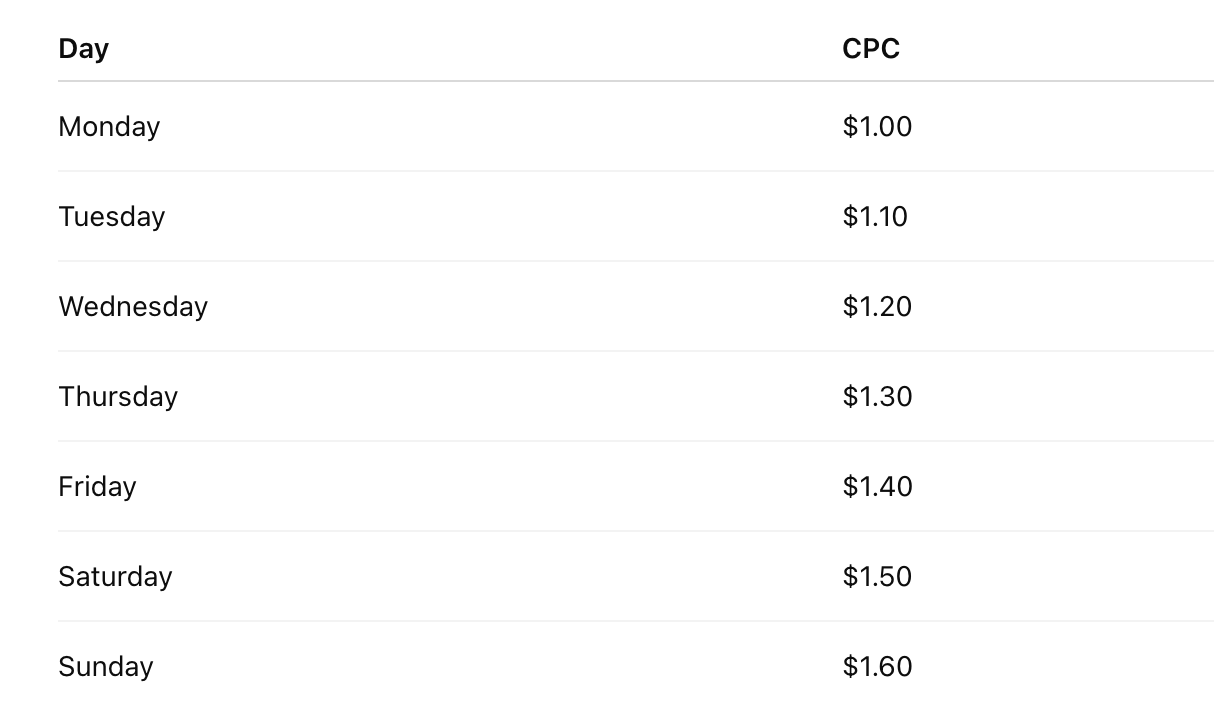
Task: Select the Friday row label
Action: [x=97, y=487]
